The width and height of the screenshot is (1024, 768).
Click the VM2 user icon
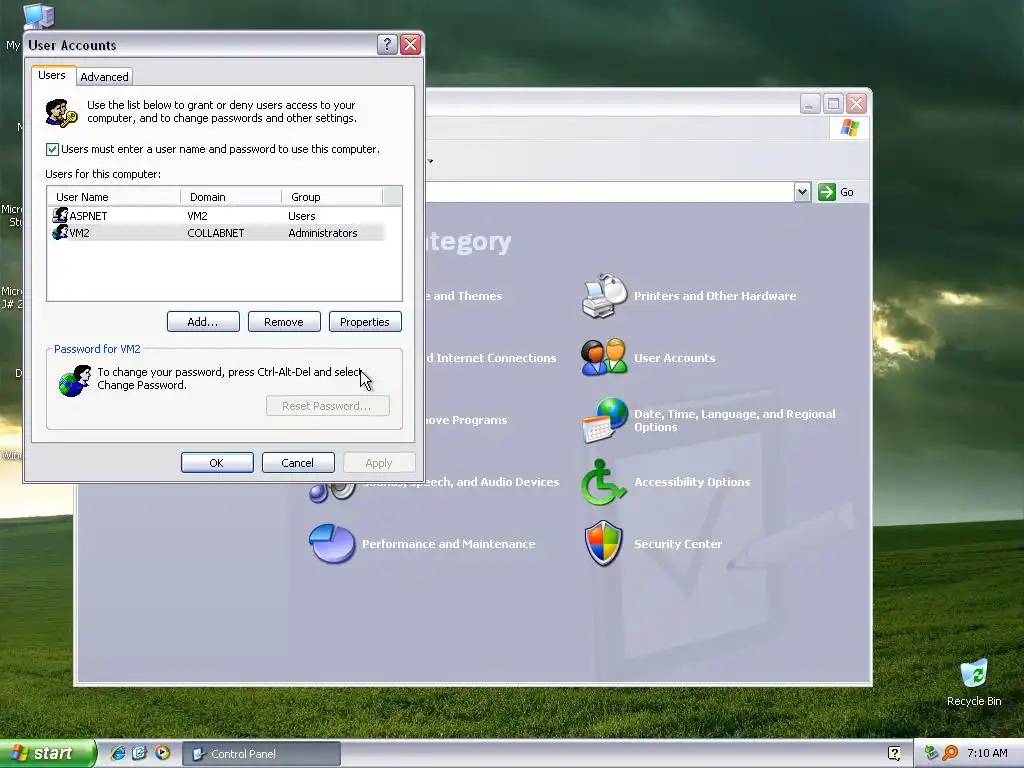point(60,232)
